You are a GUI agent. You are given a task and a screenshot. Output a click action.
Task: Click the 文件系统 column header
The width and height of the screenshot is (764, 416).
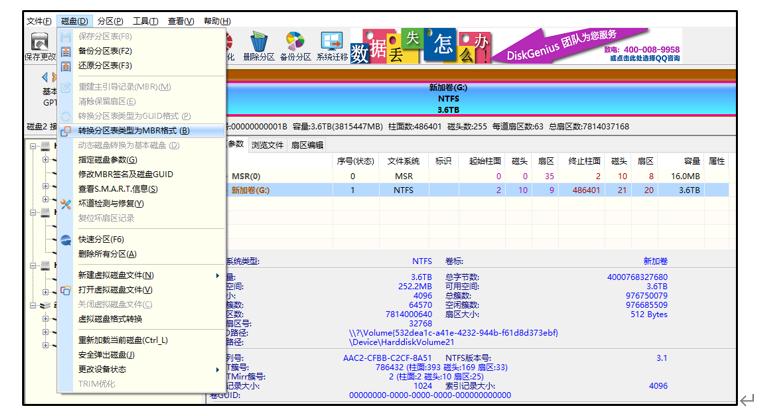(403, 161)
